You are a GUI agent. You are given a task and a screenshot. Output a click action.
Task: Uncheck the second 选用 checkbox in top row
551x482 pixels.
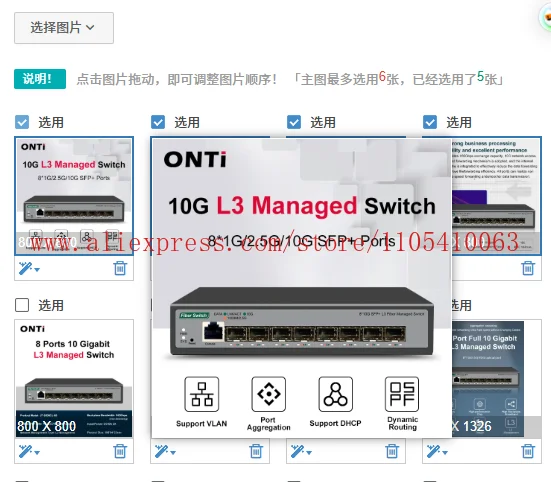point(158,122)
